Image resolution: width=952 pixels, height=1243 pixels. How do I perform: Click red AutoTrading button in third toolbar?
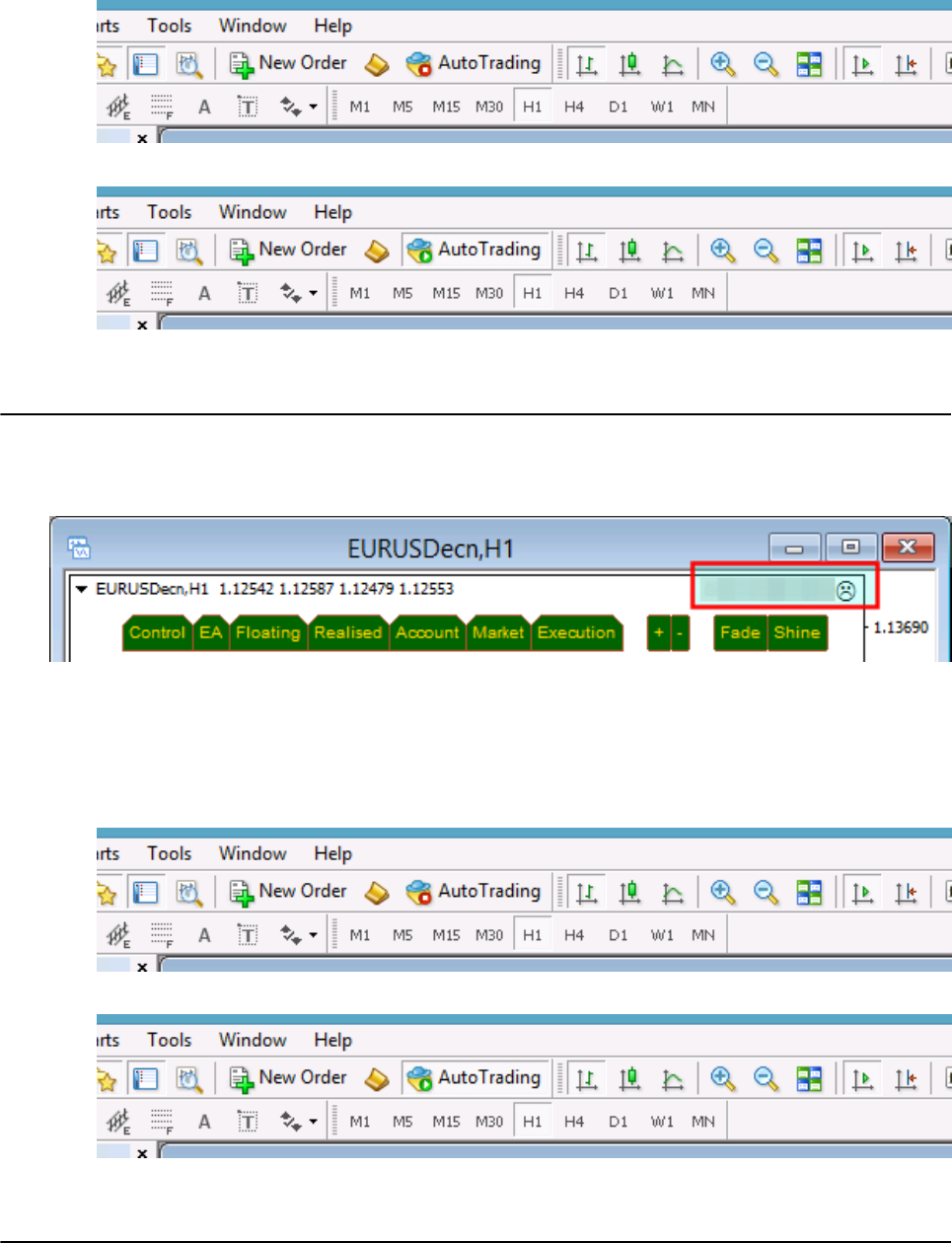coord(475,892)
